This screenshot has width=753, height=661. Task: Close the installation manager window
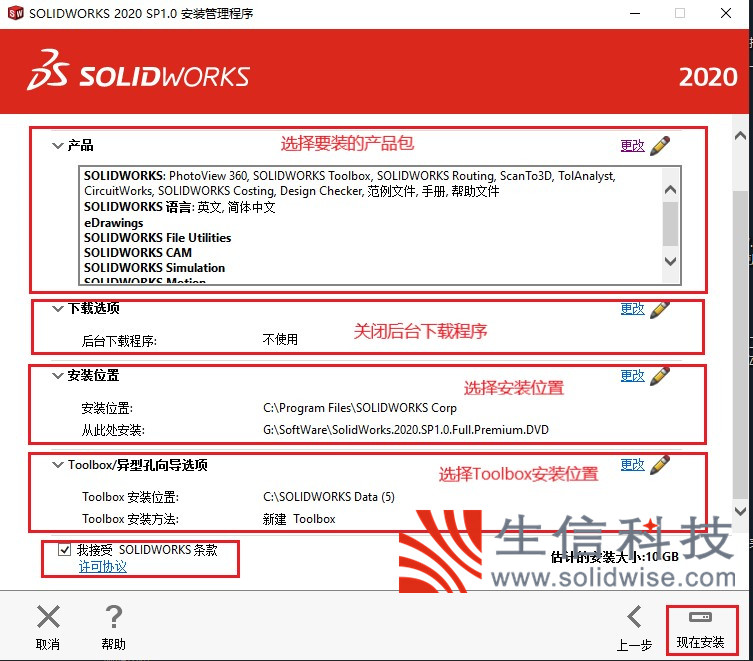[726, 13]
